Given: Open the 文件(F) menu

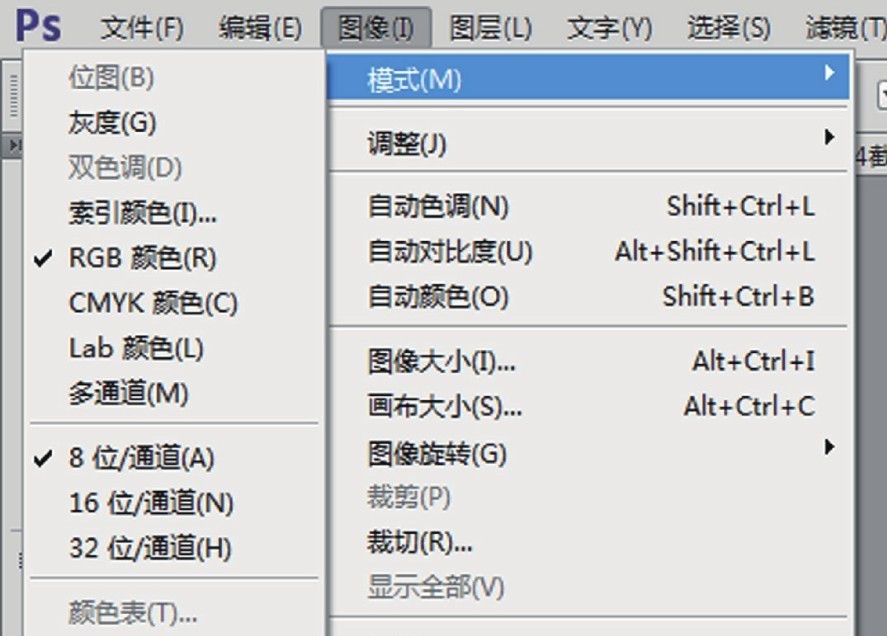Looking at the screenshot, I should coord(142,28).
